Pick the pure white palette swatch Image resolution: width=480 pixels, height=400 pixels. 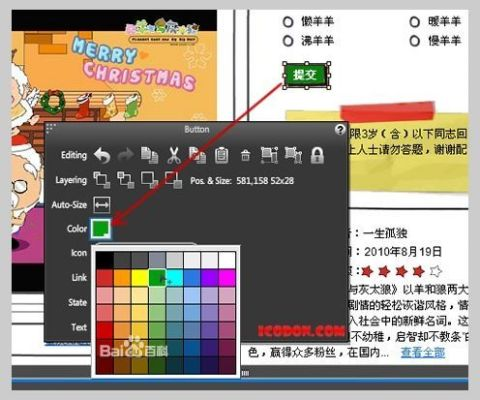coord(227,260)
